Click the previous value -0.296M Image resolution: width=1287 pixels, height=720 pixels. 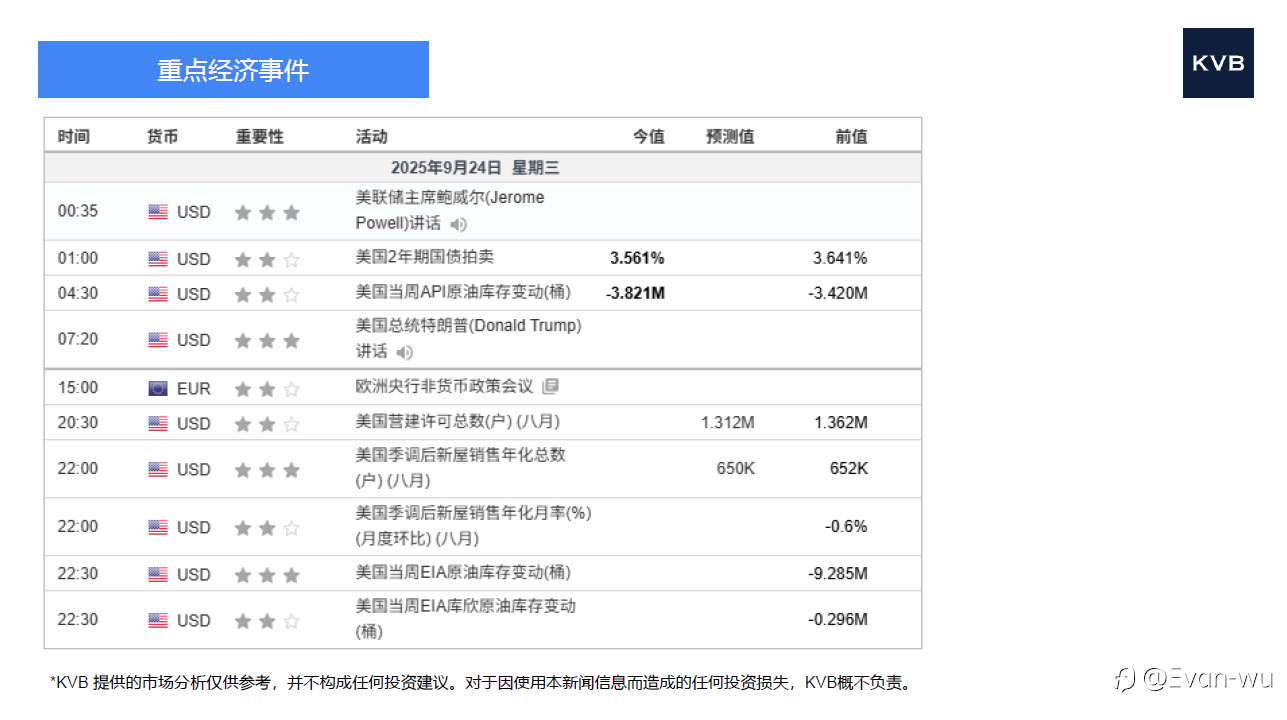pyautogui.click(x=838, y=619)
